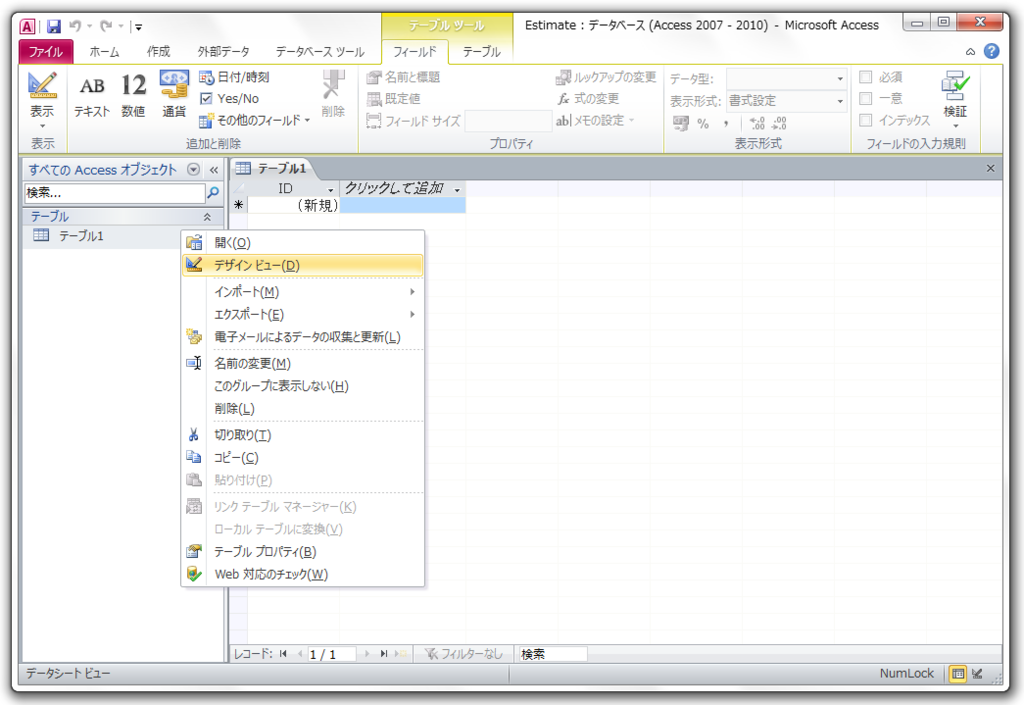
Task: Click the record navigator 検索 box
Action: click(552, 654)
